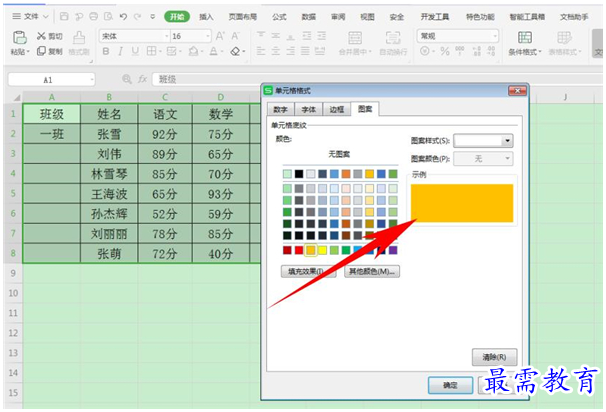Select cell containing 张雪
Image resolution: width=606 pixels, height=412 pixels.
click(109, 134)
